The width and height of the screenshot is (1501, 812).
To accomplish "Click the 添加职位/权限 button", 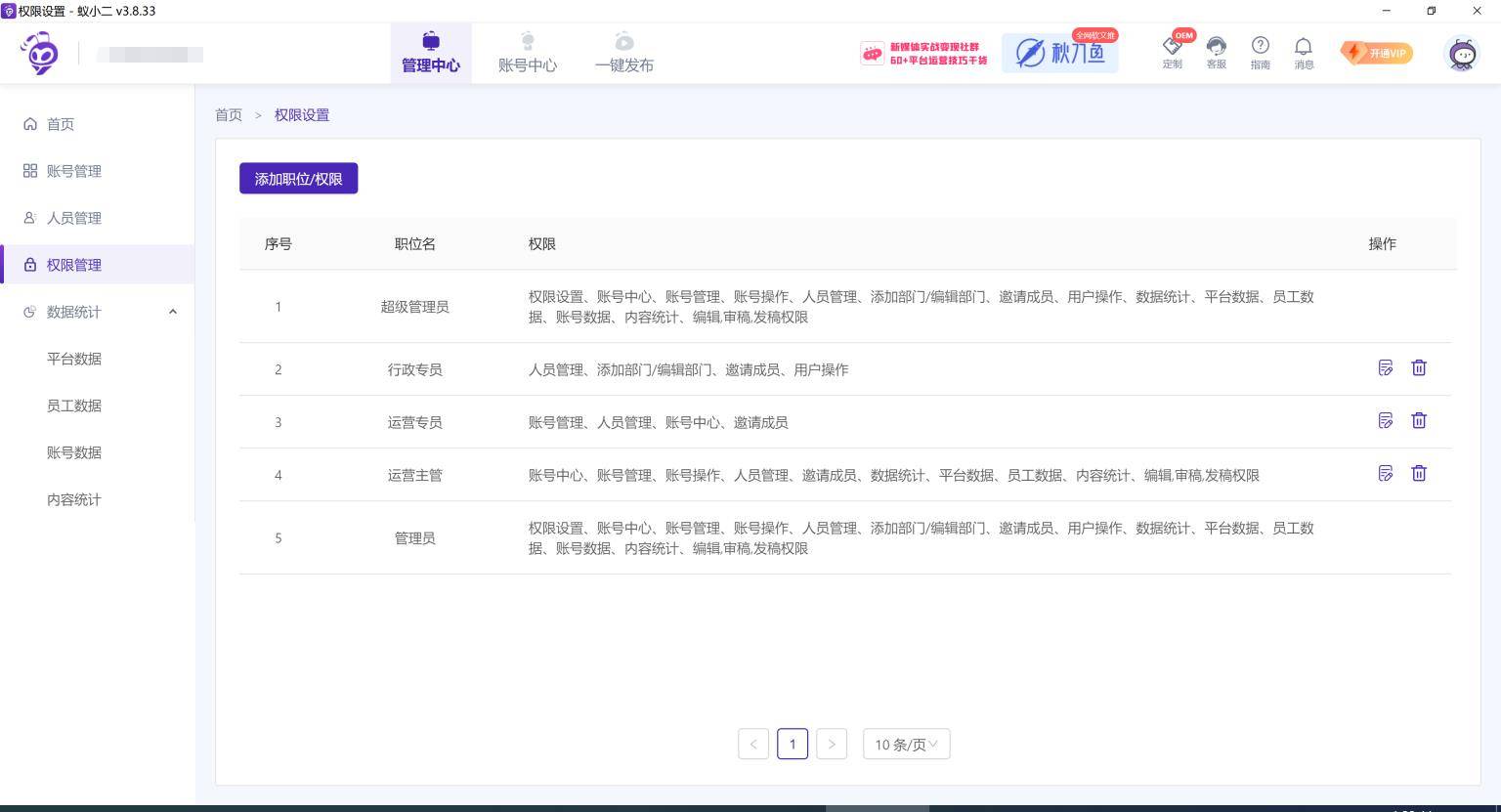I will (298, 179).
